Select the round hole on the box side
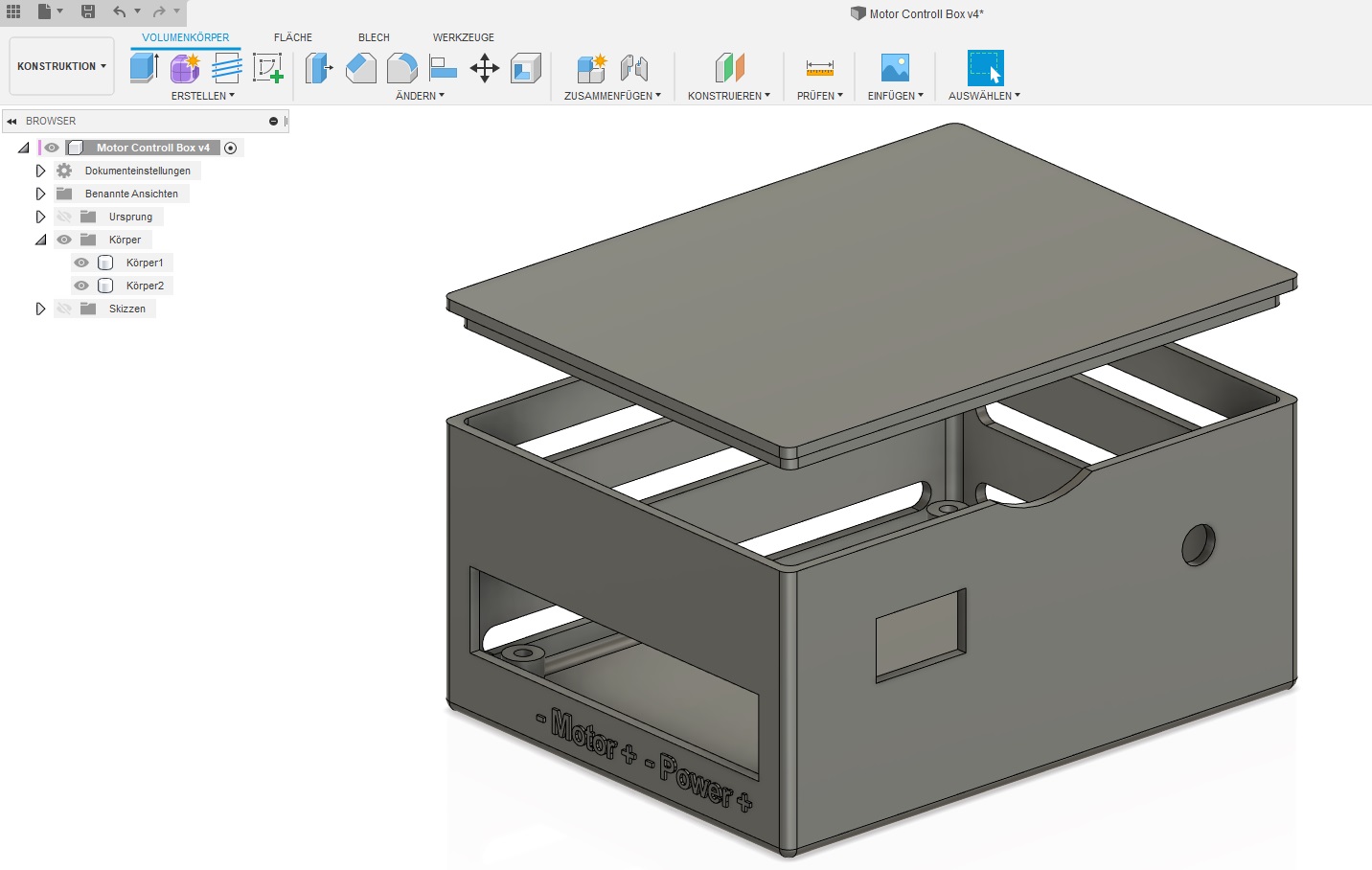The image size is (1372, 870). (x=1198, y=544)
